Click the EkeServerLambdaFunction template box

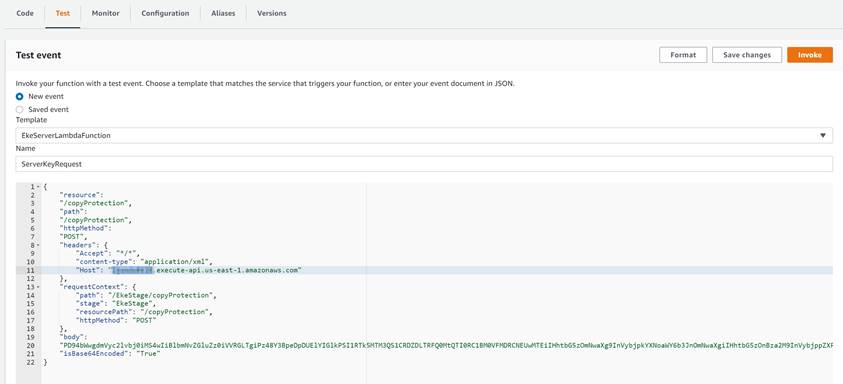click(x=424, y=136)
